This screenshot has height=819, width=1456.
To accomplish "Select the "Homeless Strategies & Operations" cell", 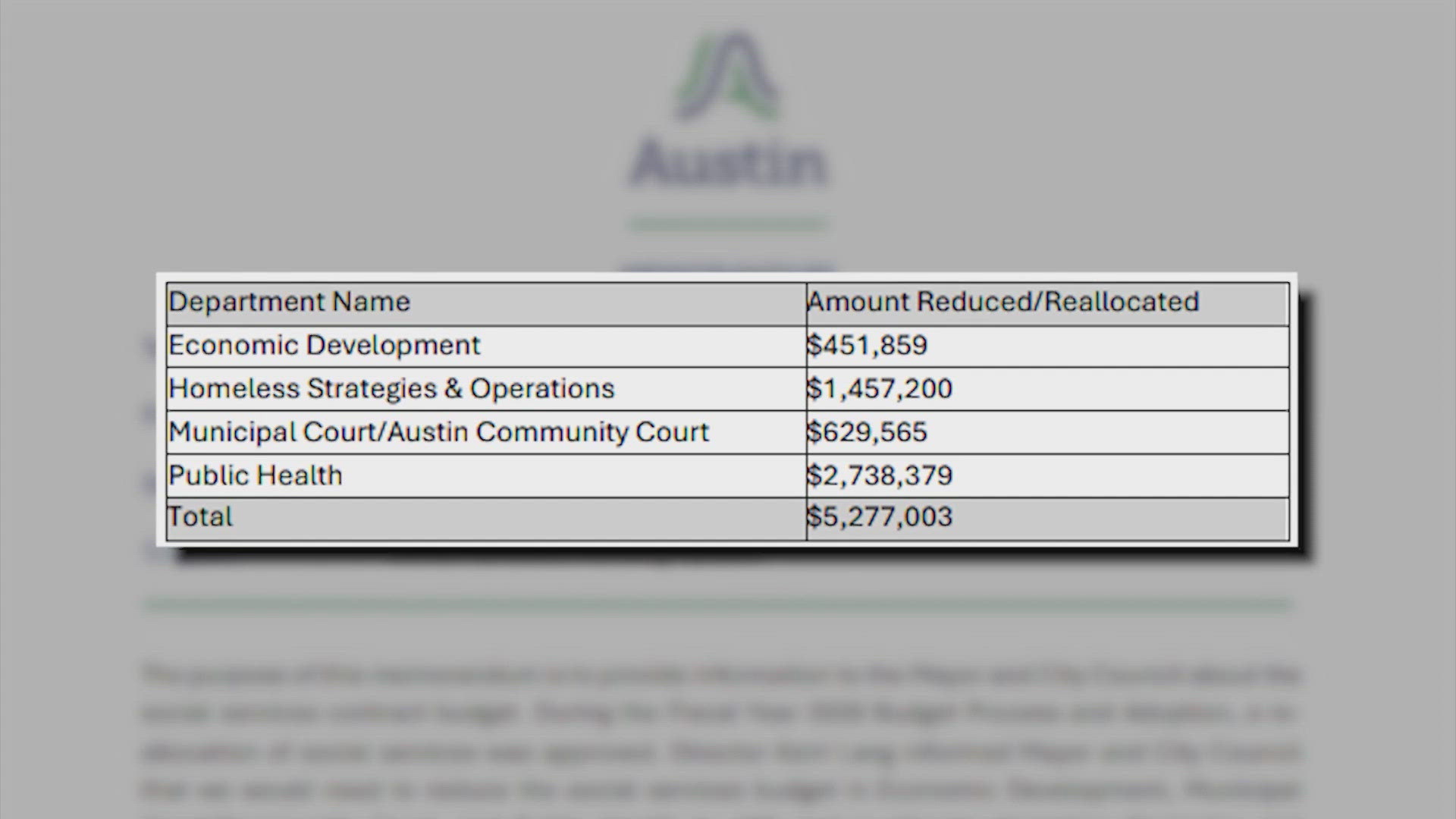I will (486, 389).
